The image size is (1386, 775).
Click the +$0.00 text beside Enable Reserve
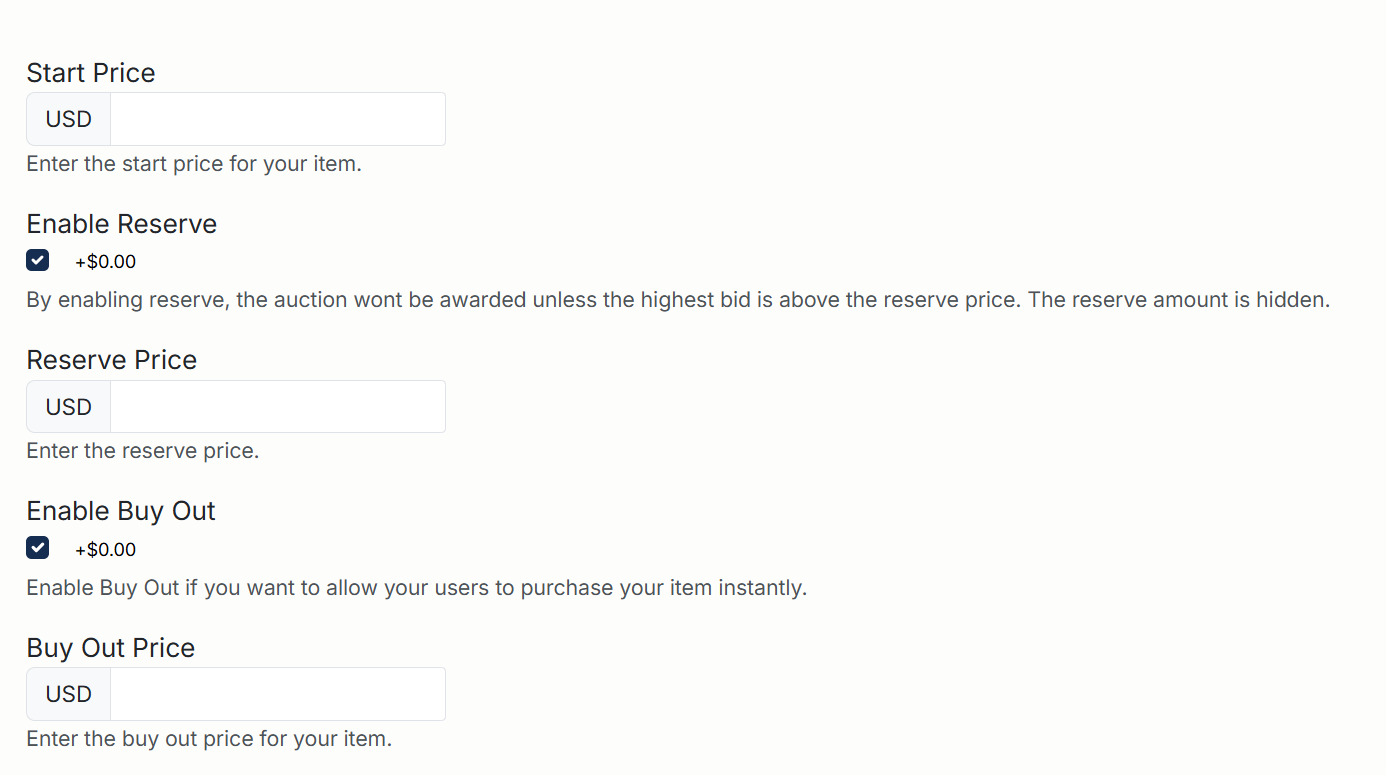(x=105, y=261)
